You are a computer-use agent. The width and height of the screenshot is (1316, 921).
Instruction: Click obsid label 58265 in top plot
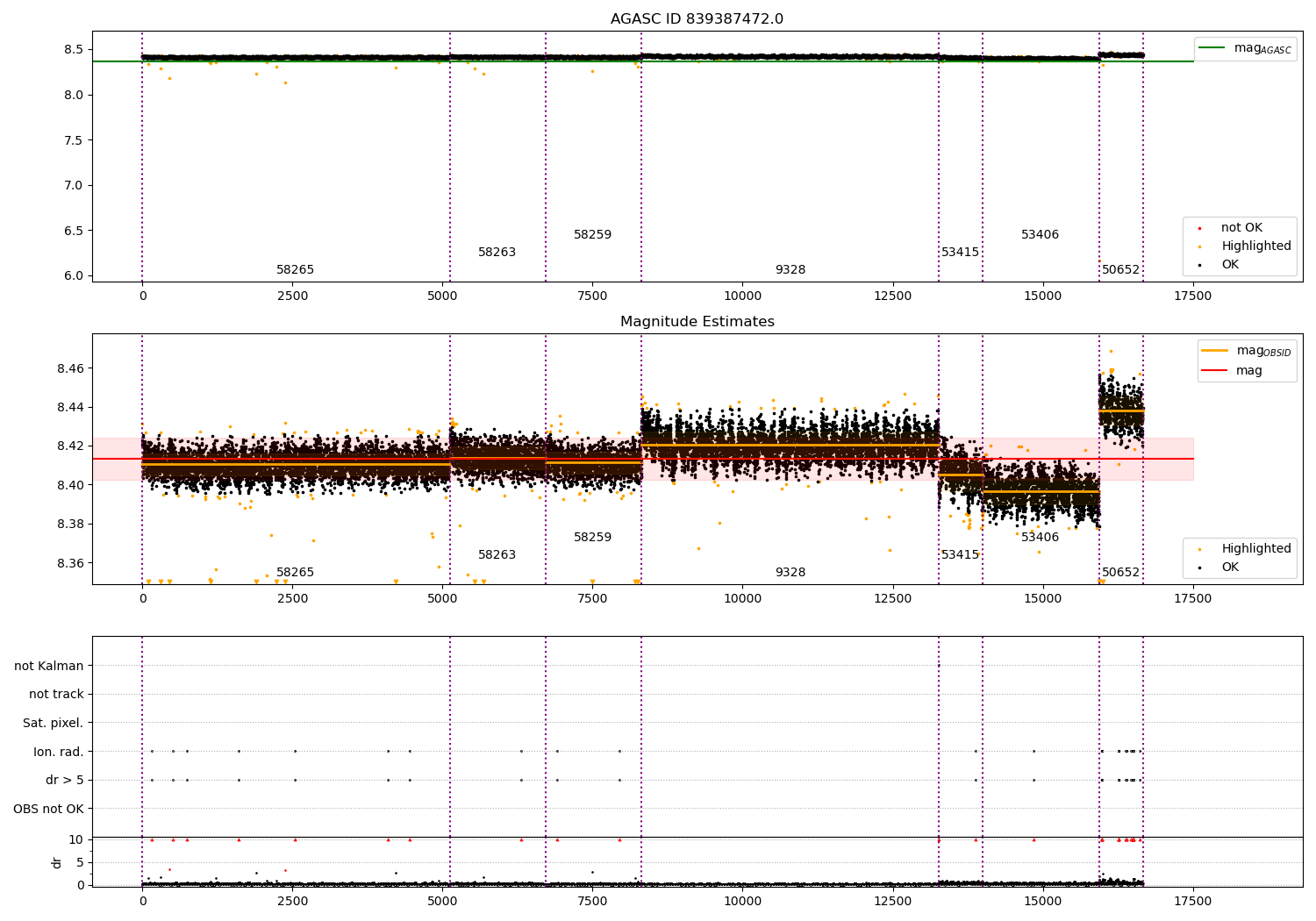pos(295,270)
